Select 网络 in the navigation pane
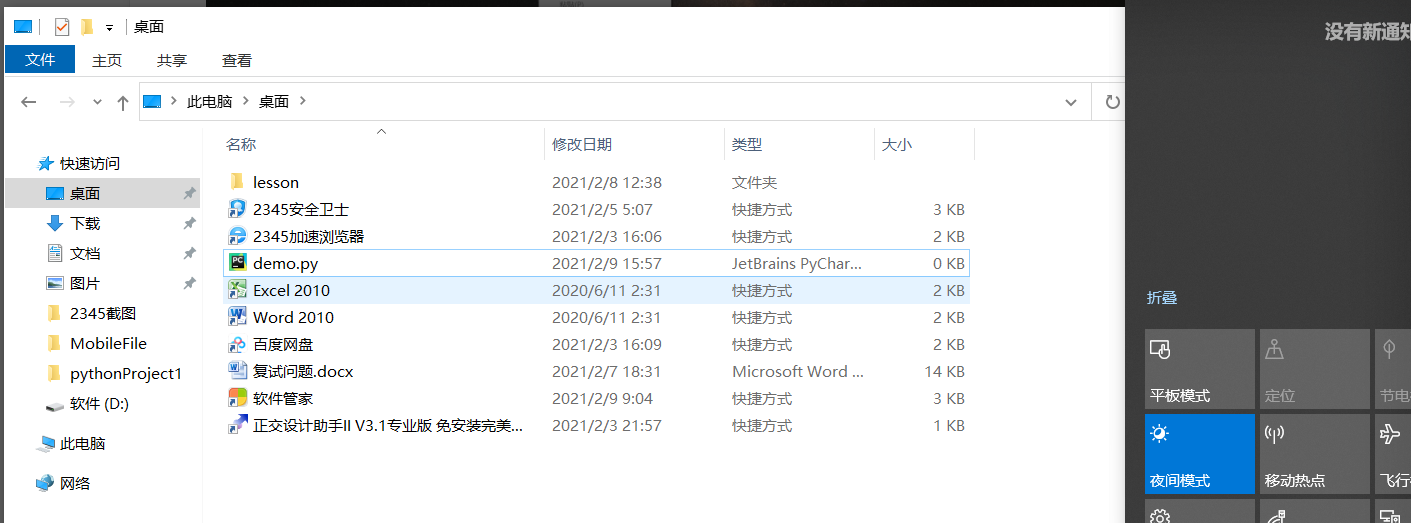The width and height of the screenshot is (1411, 523). click(x=75, y=483)
